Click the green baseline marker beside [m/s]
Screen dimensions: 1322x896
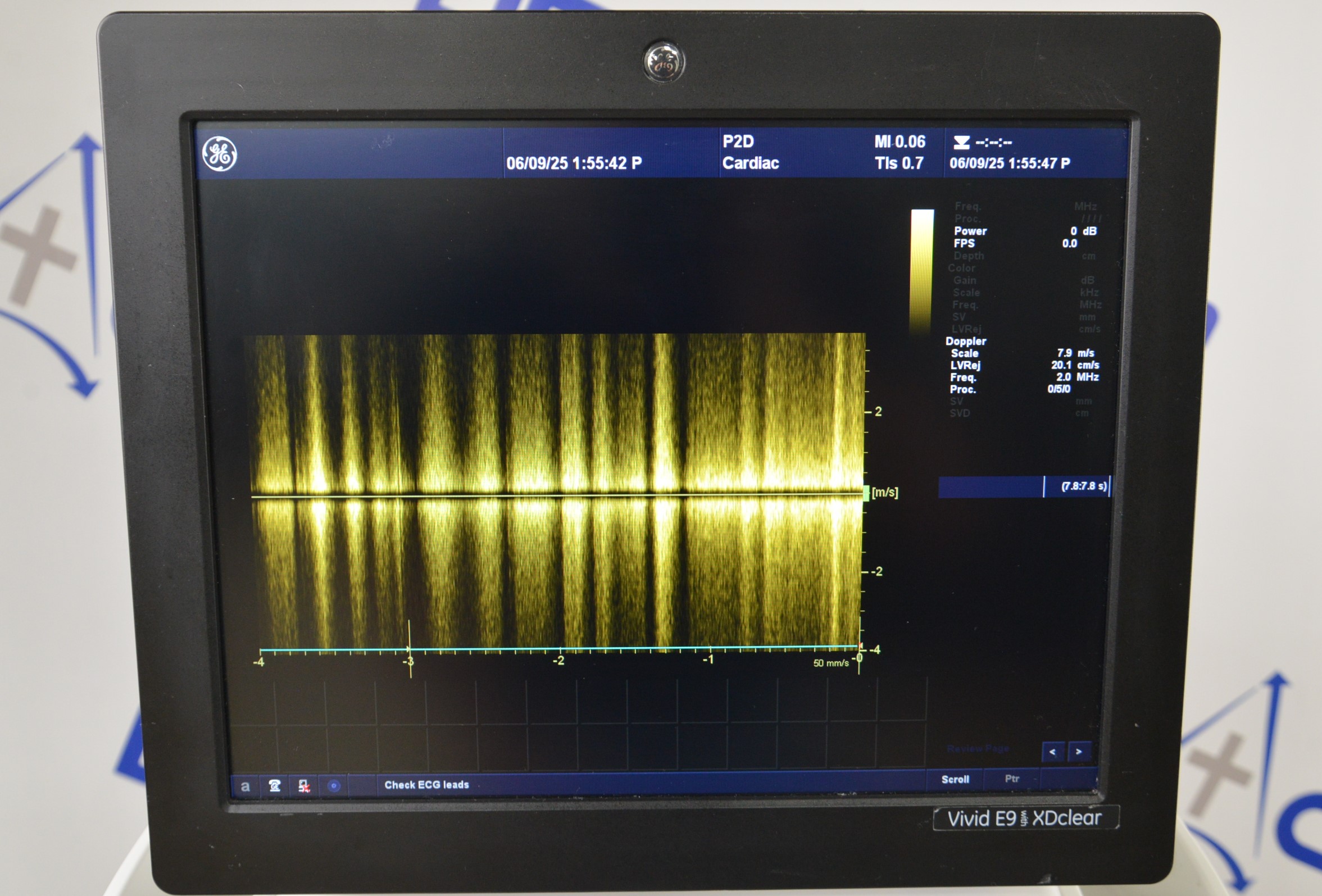pos(866,493)
